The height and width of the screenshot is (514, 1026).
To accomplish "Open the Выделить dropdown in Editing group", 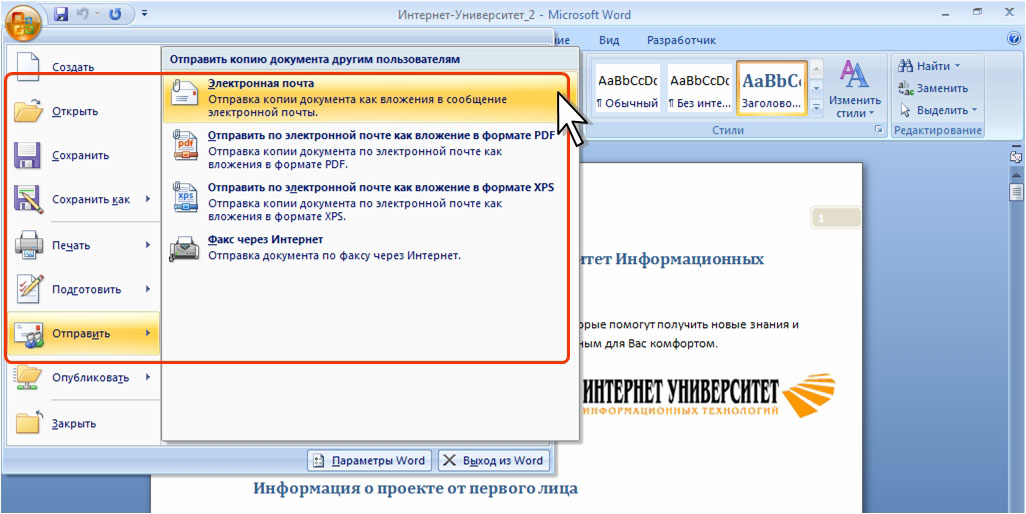I will 939,110.
